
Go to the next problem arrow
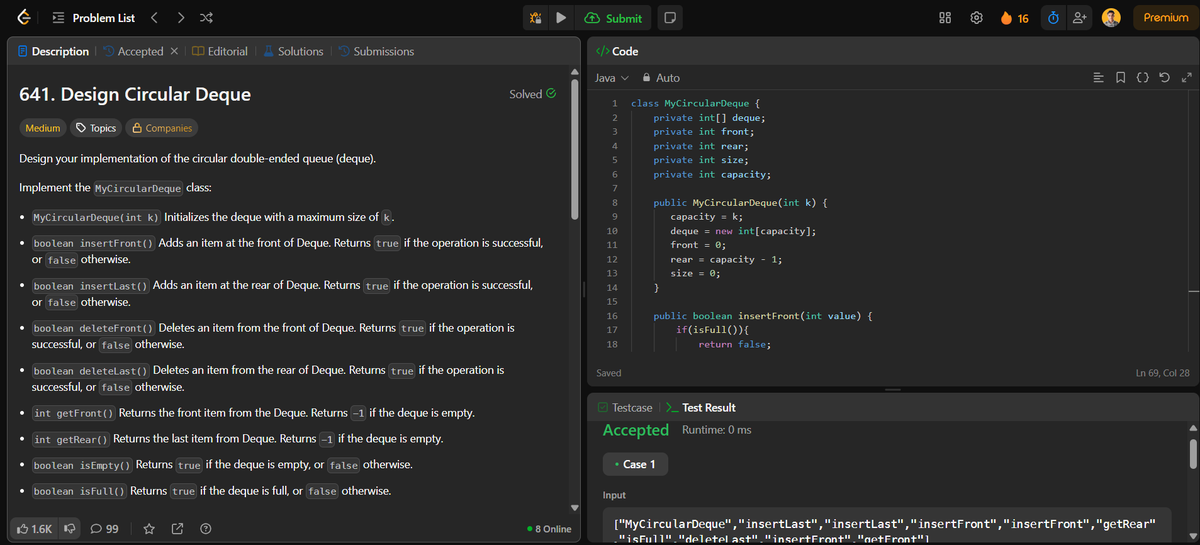click(x=181, y=18)
